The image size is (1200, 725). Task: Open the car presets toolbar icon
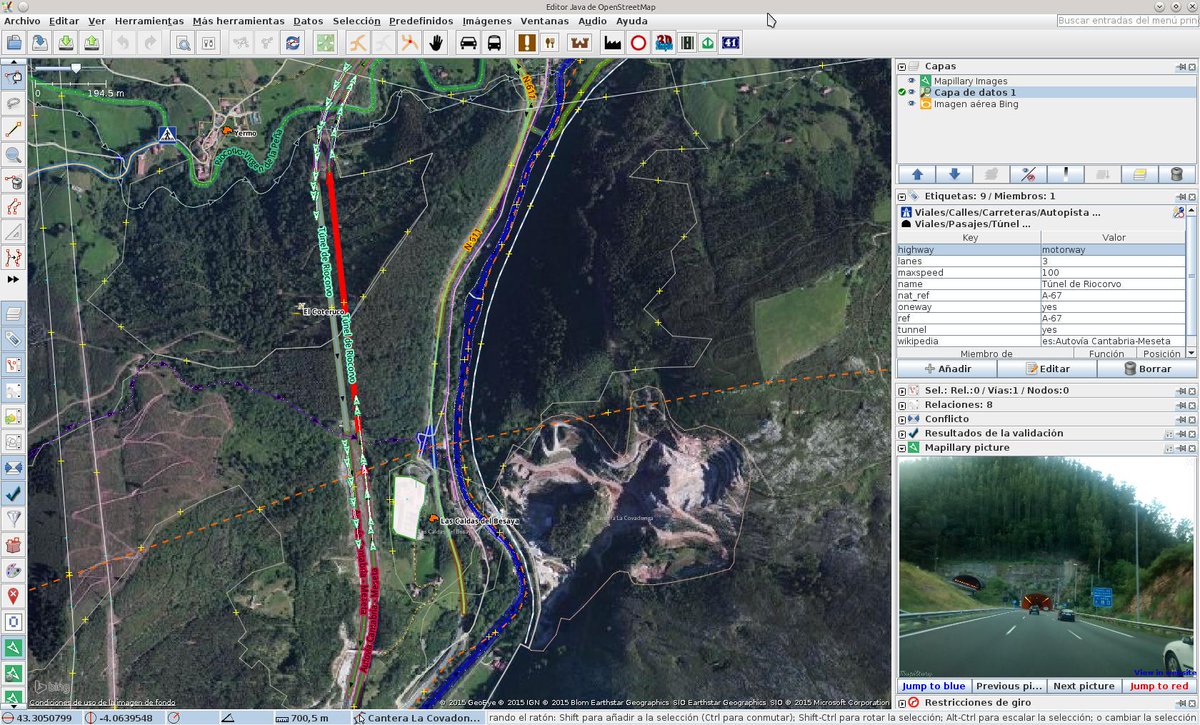coord(468,43)
